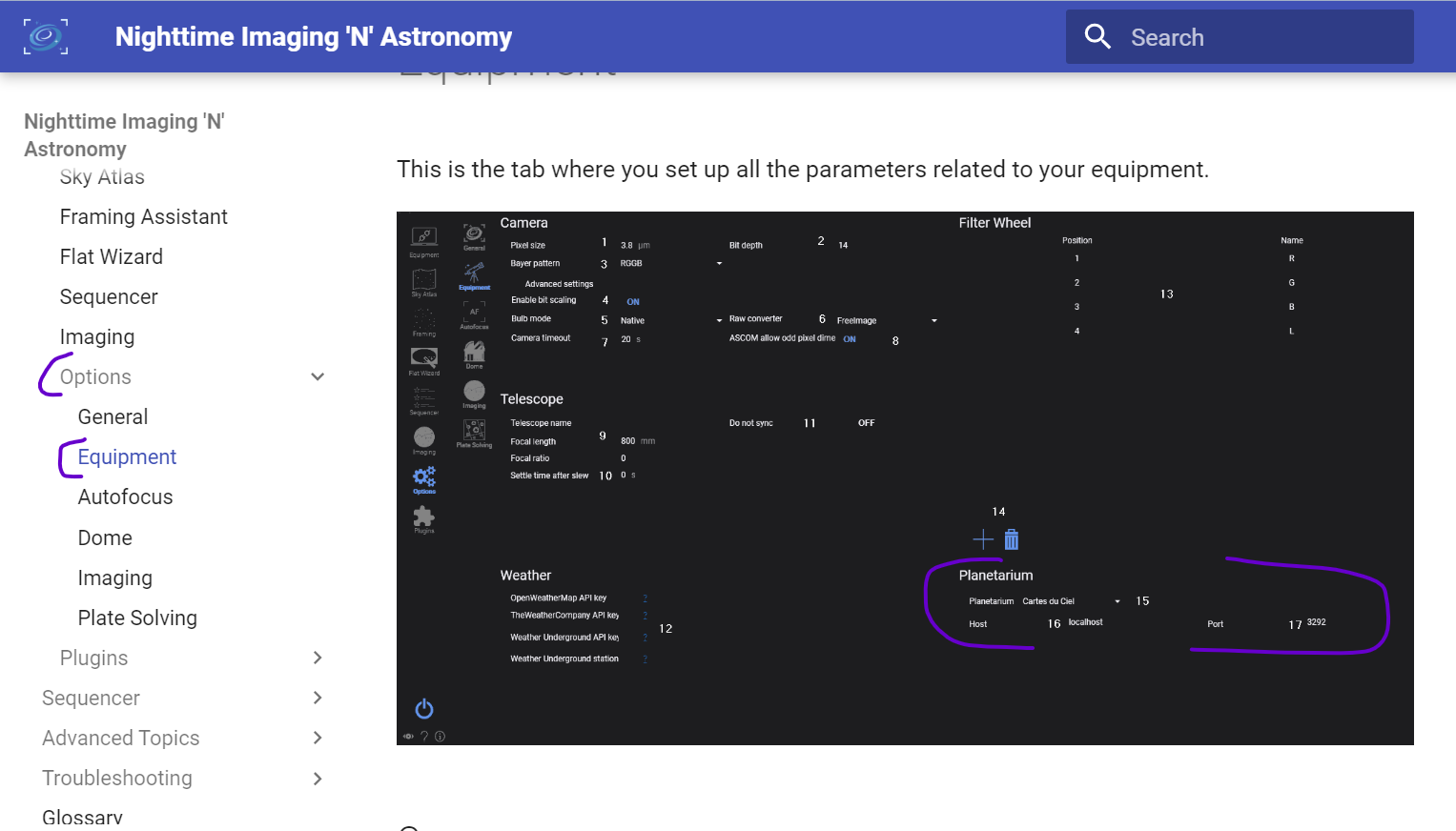Image resolution: width=1456 pixels, height=831 pixels.
Task: Click the delete filter trash icon
Action: pos(1012,540)
